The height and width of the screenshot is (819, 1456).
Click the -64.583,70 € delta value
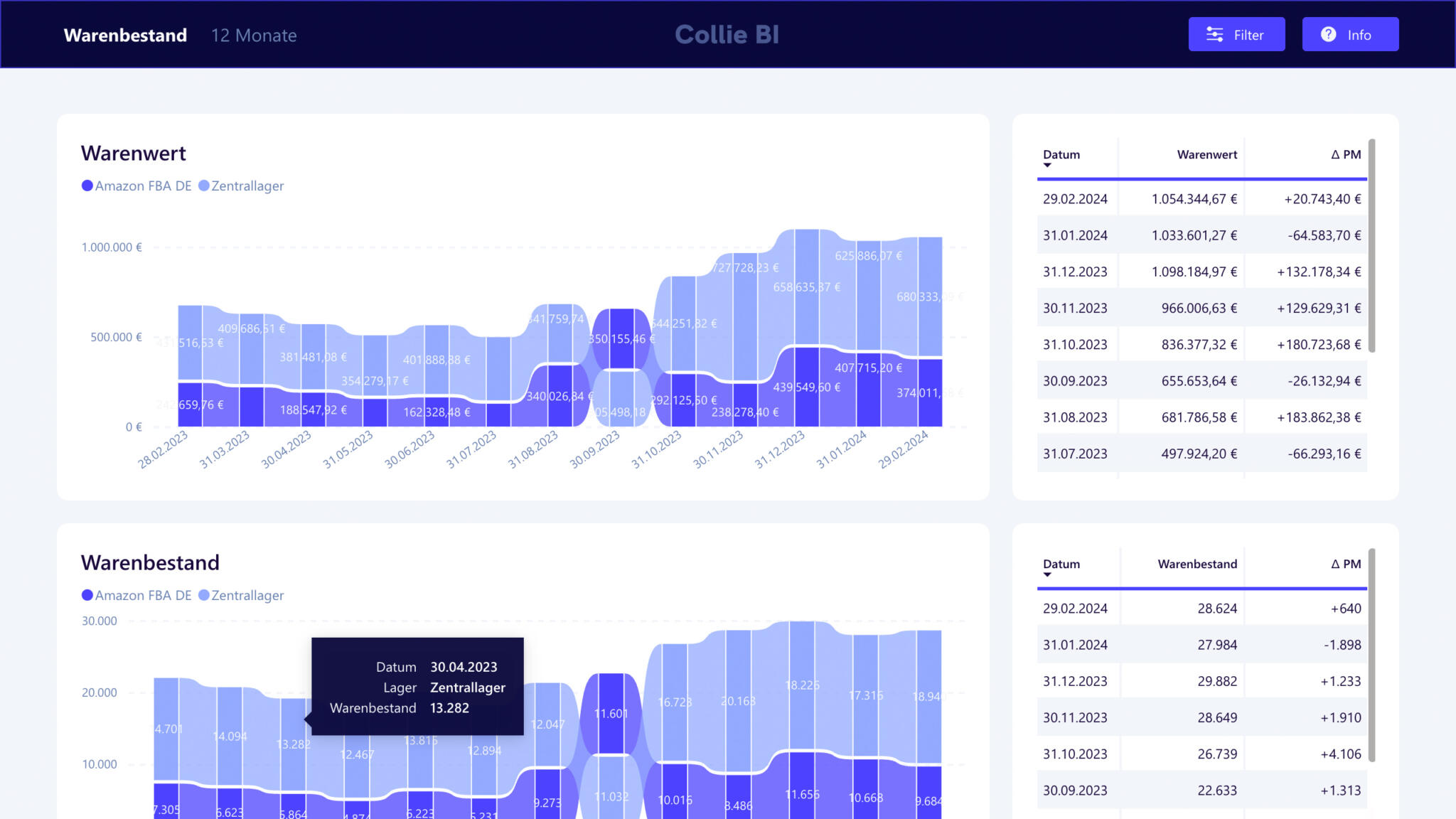click(1324, 235)
